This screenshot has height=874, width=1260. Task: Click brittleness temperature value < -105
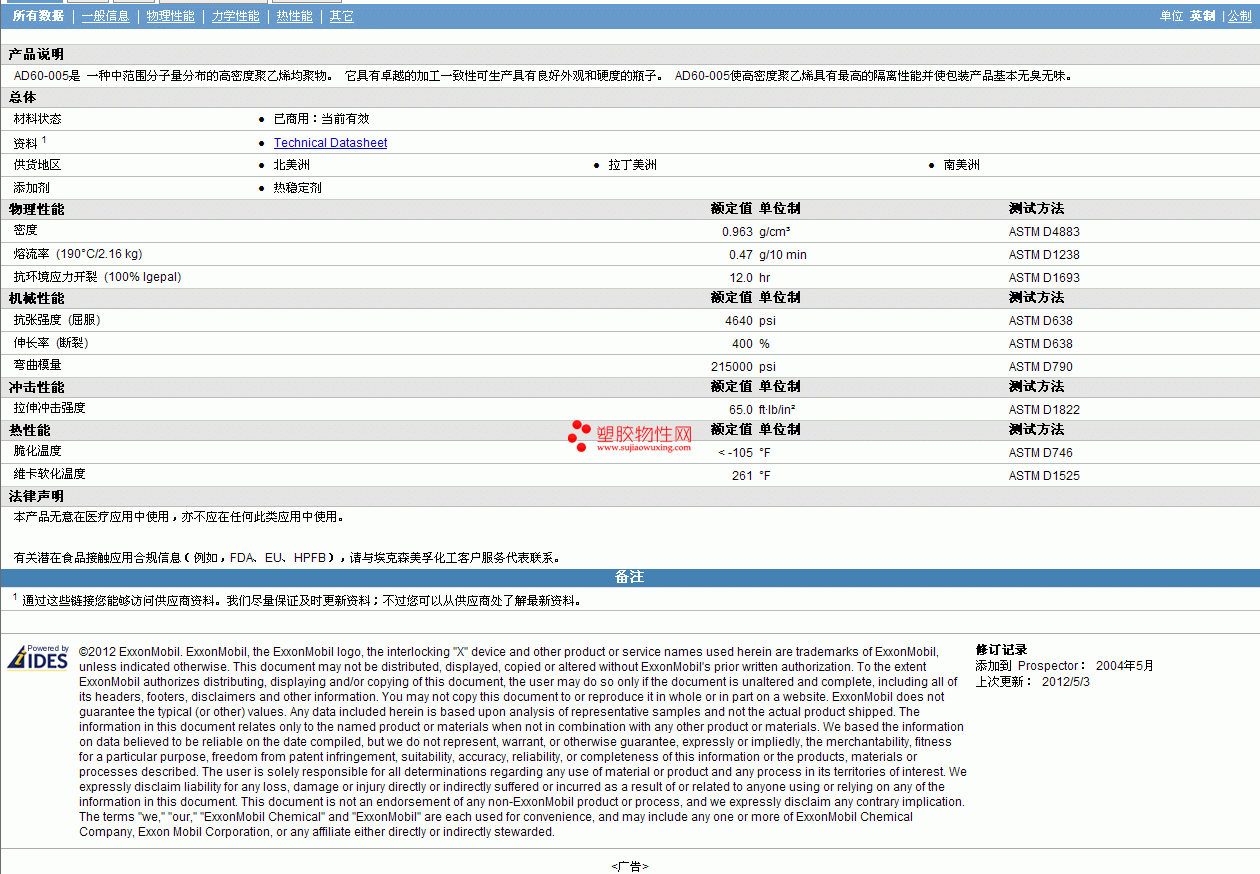[x=735, y=453]
